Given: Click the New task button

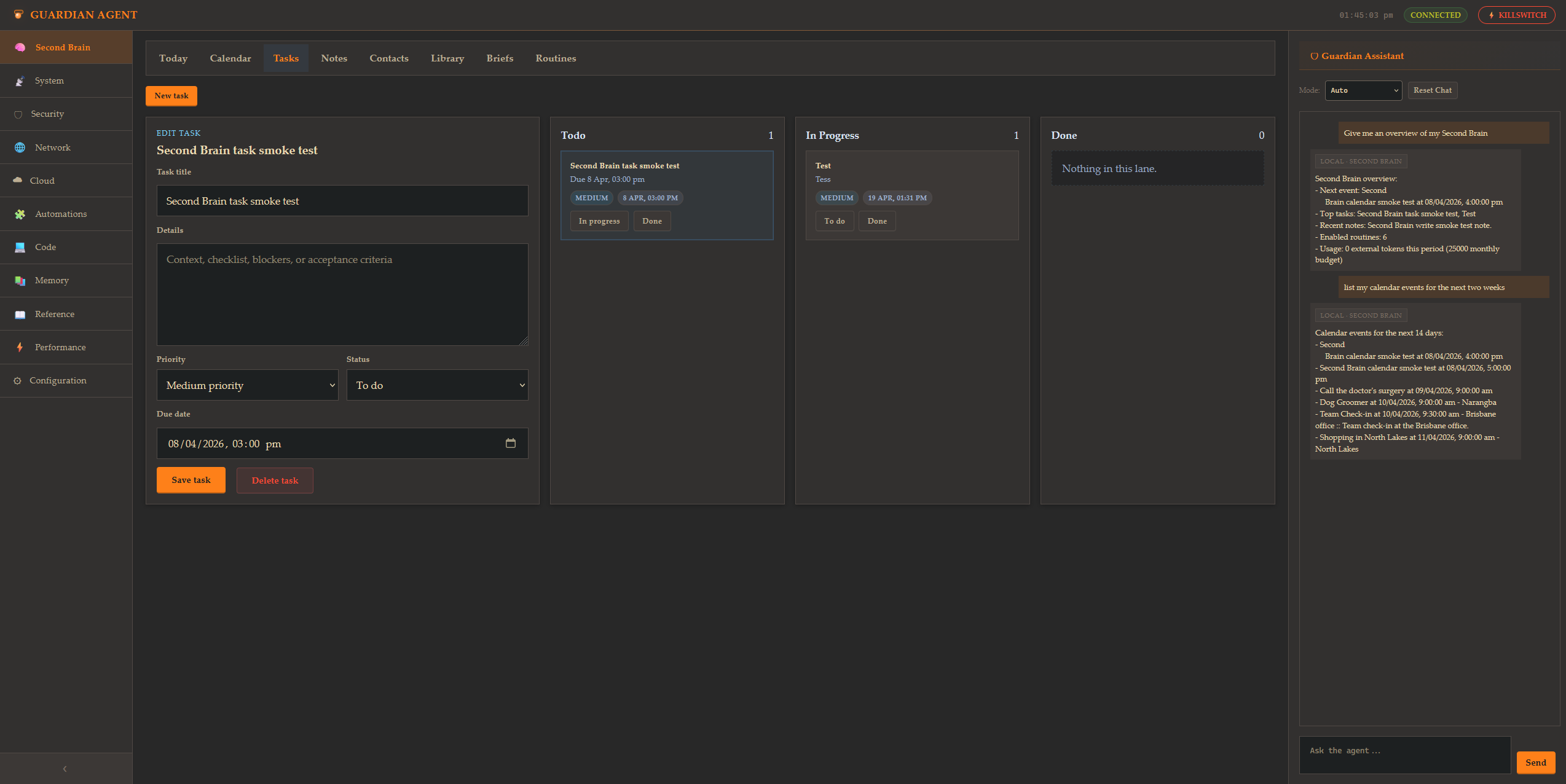Looking at the screenshot, I should pos(171,96).
